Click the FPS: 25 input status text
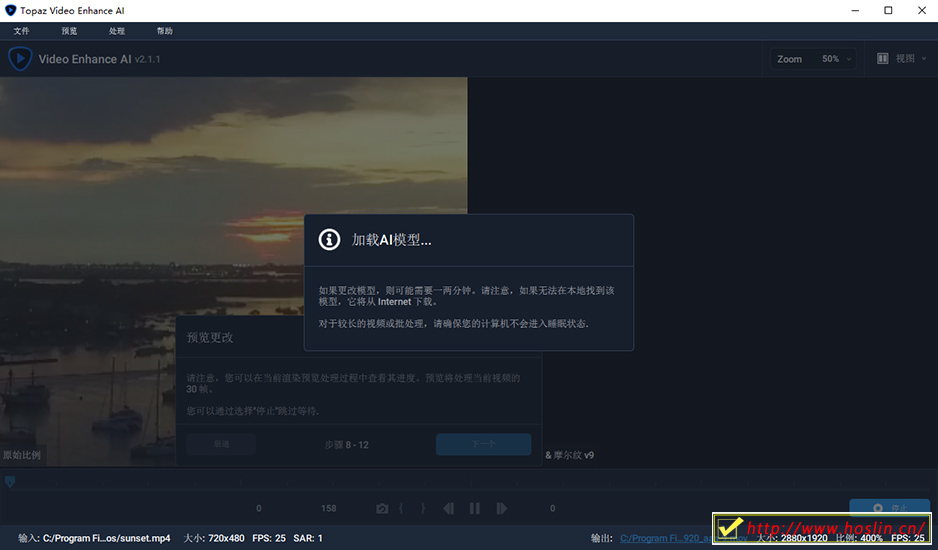 click(269, 538)
